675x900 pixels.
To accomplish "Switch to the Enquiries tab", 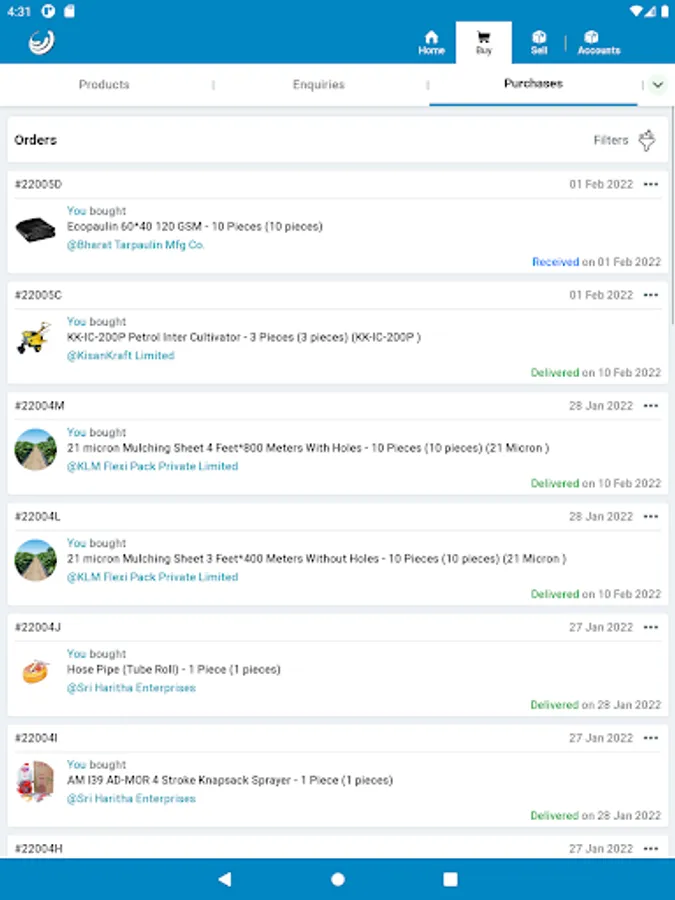I will click(319, 84).
